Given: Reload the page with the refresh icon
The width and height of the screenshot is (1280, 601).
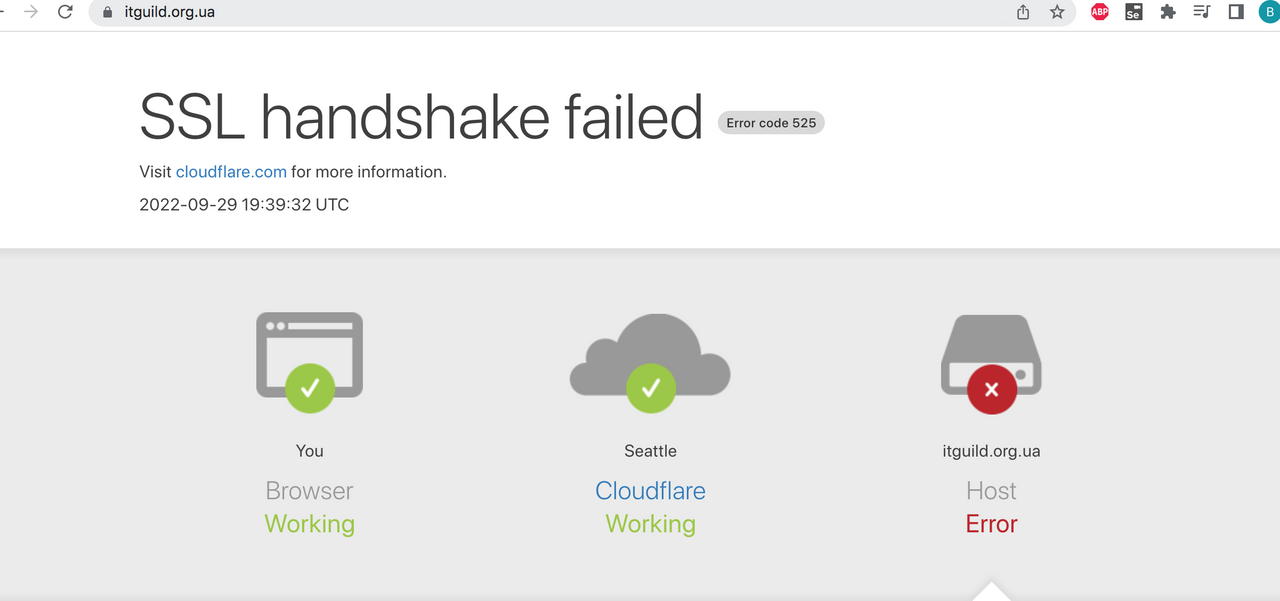Looking at the screenshot, I should pos(66,12).
